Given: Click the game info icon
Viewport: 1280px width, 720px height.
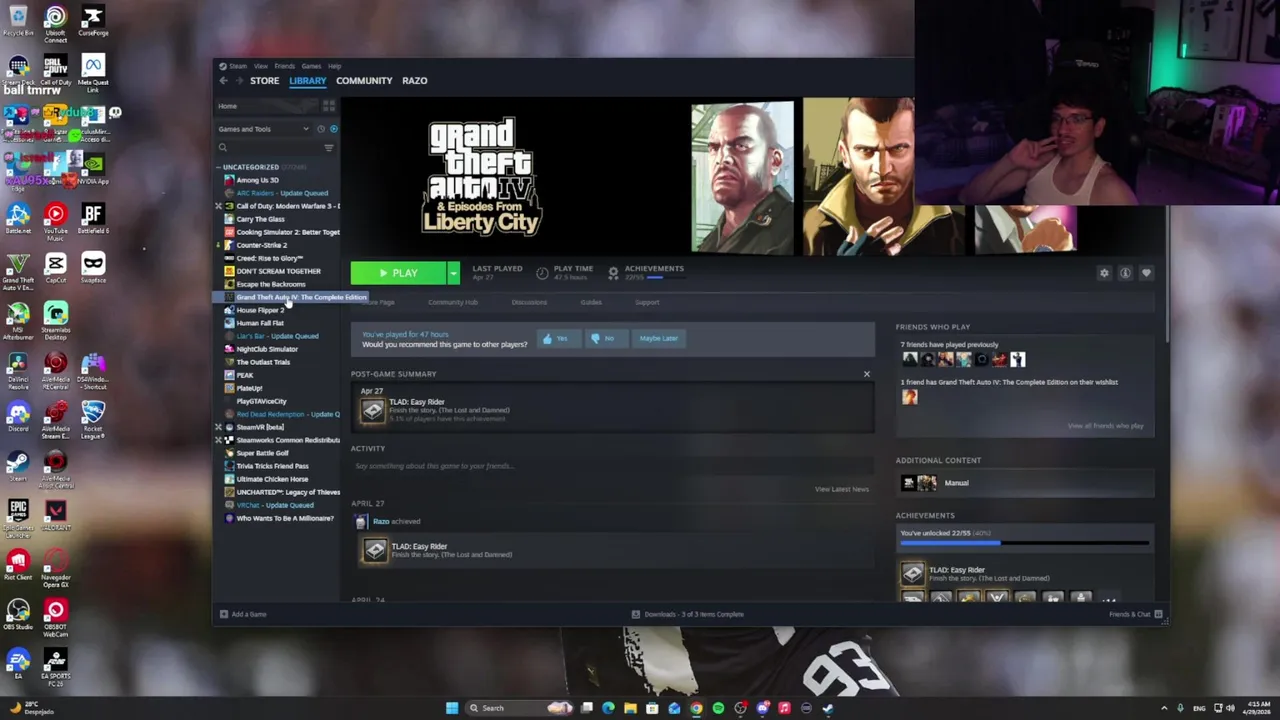Looking at the screenshot, I should 1125,273.
